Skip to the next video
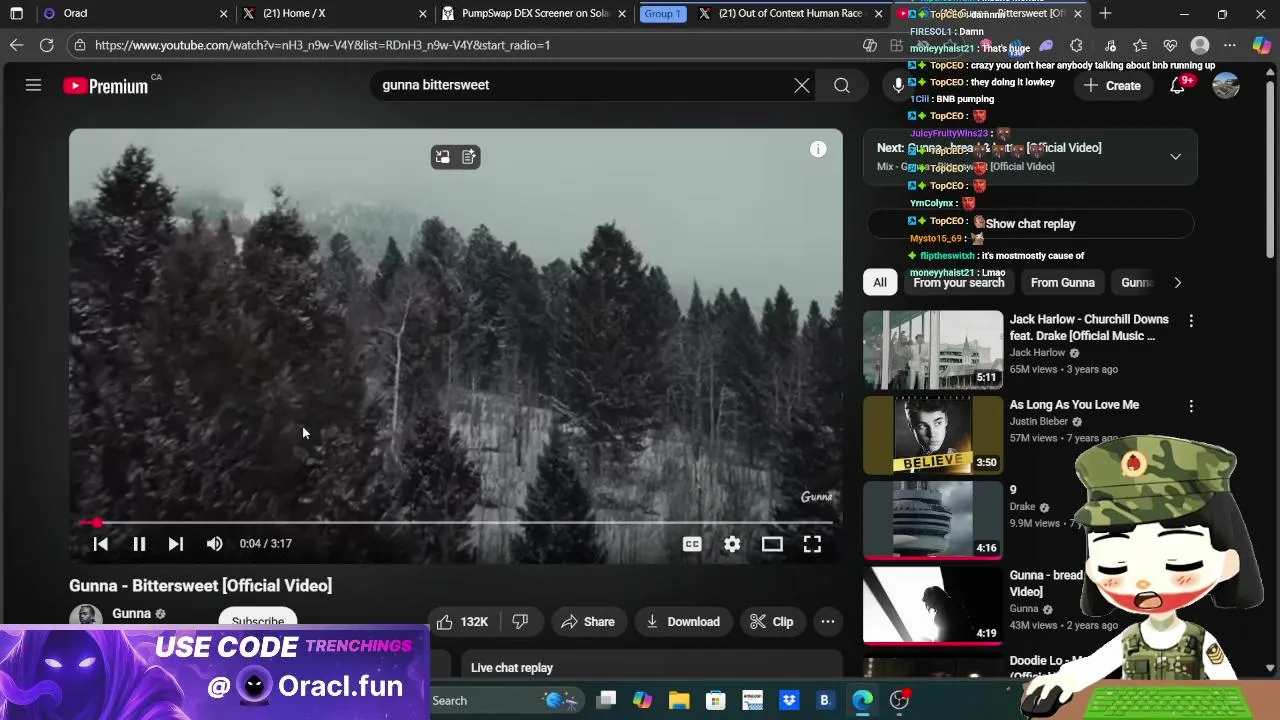Image resolution: width=1280 pixels, height=720 pixels. point(176,544)
